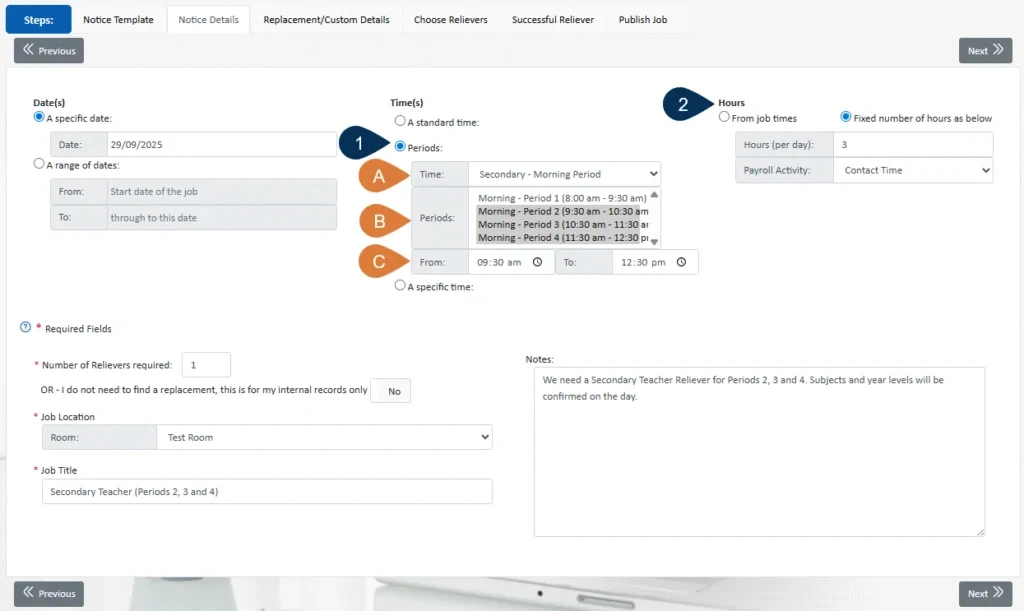Go to the Choose Relievers step

click(x=451, y=20)
